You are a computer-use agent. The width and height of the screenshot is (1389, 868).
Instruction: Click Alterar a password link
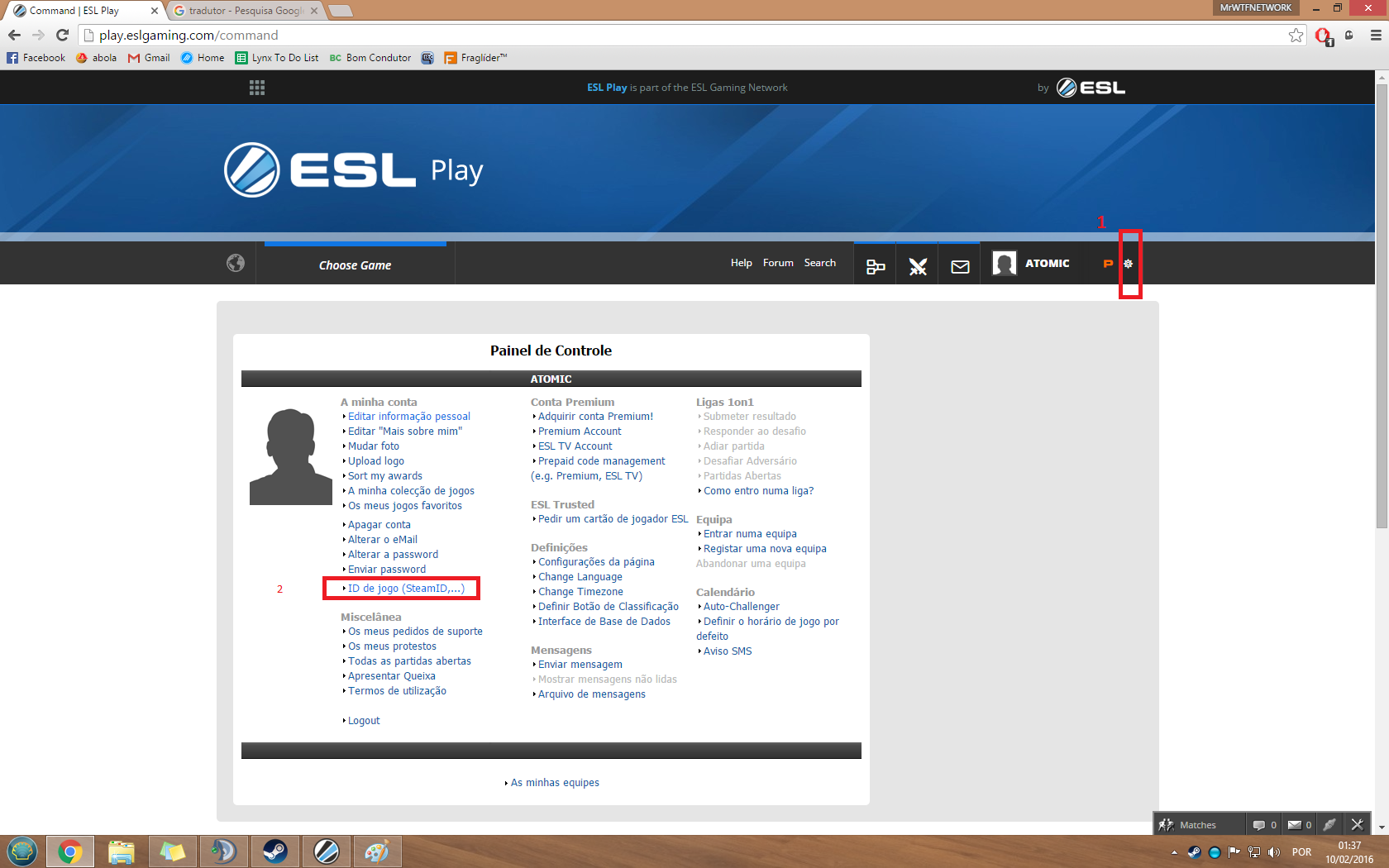click(x=393, y=555)
